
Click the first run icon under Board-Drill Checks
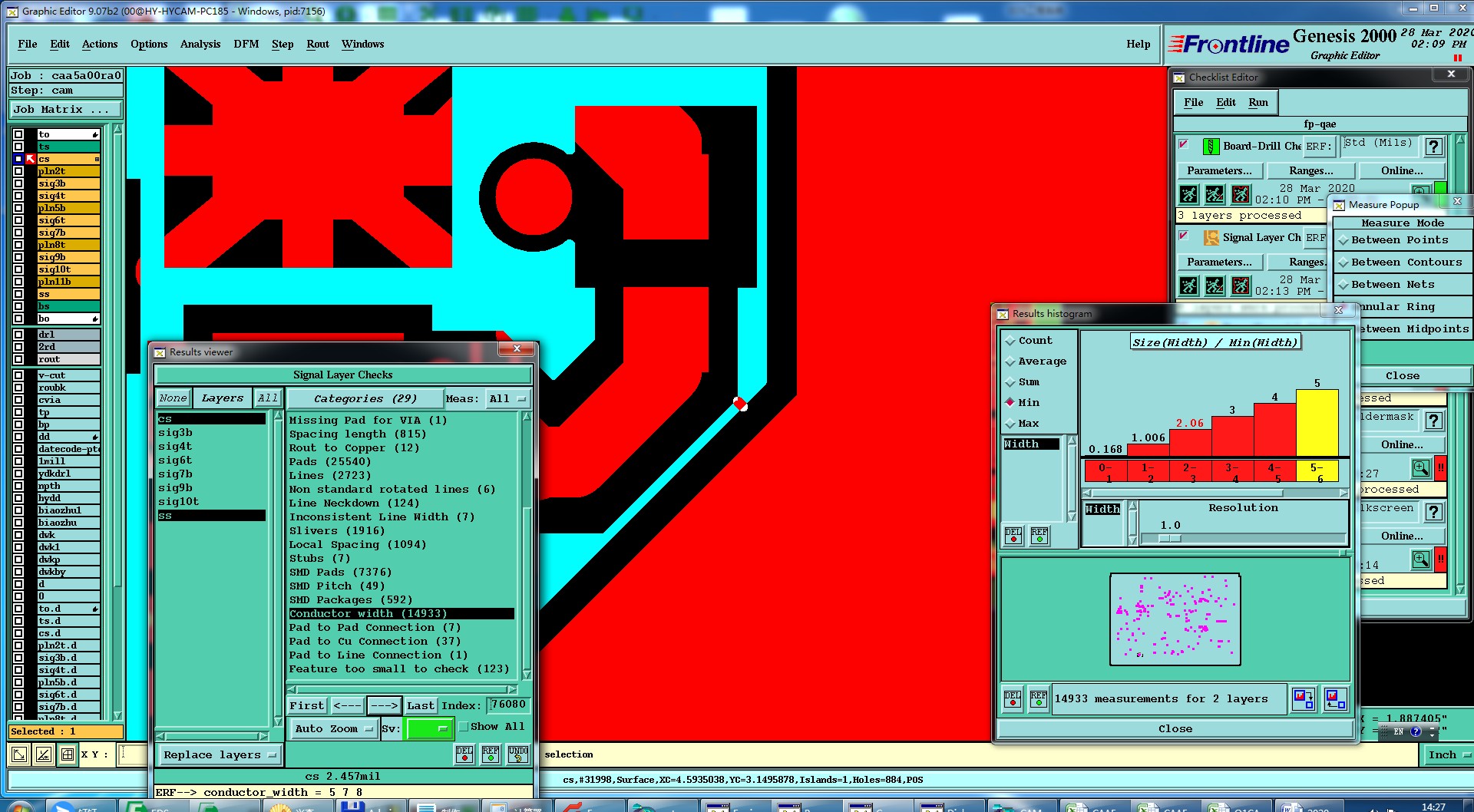tap(1188, 194)
